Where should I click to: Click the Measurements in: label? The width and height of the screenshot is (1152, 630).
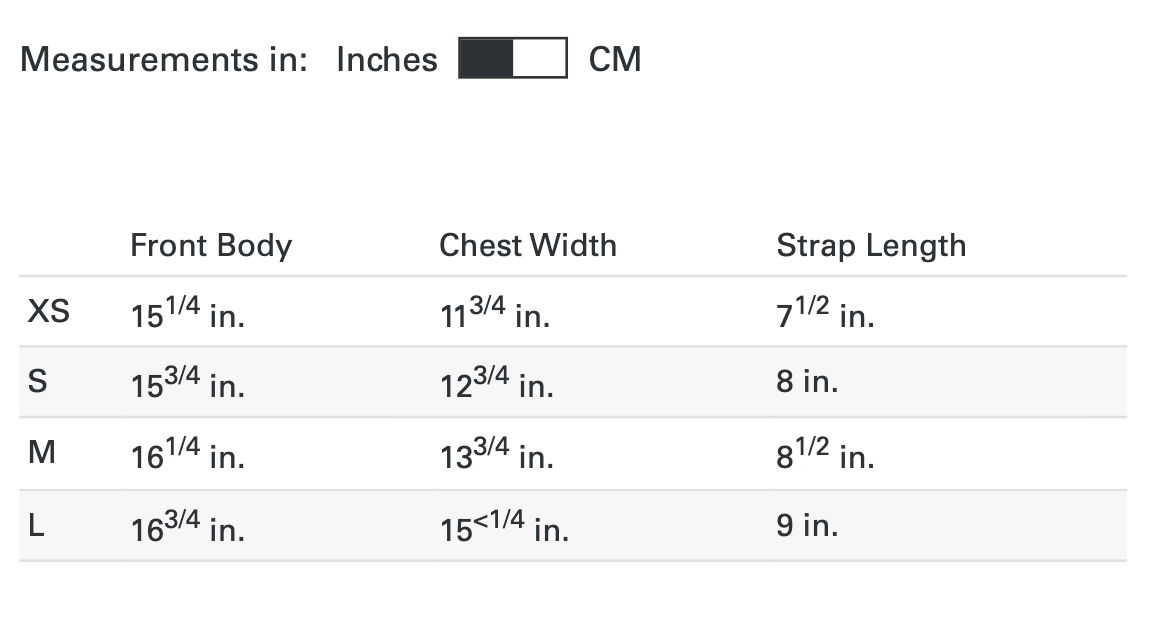[164, 60]
